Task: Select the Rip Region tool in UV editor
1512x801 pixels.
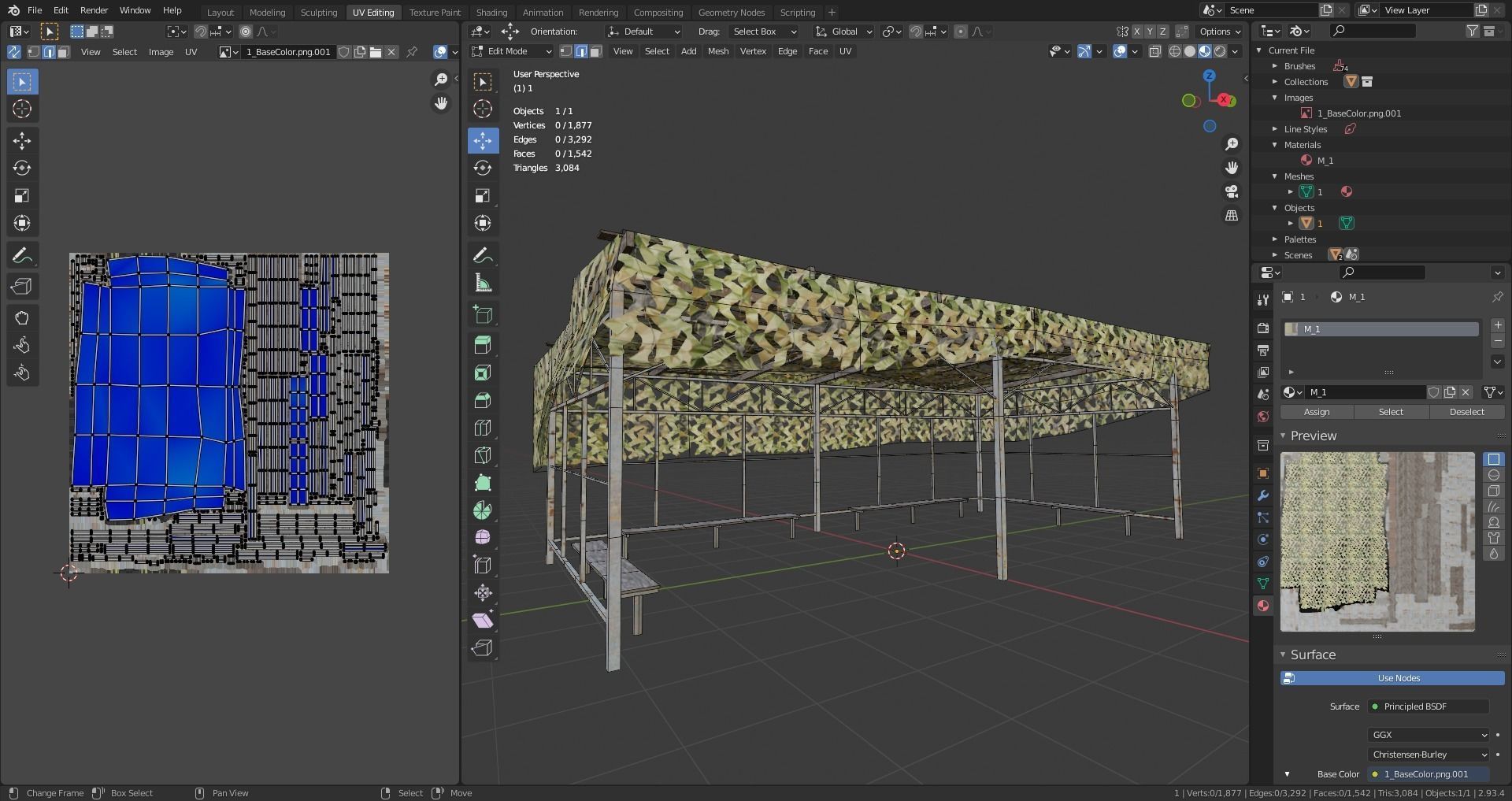Action: [x=22, y=286]
